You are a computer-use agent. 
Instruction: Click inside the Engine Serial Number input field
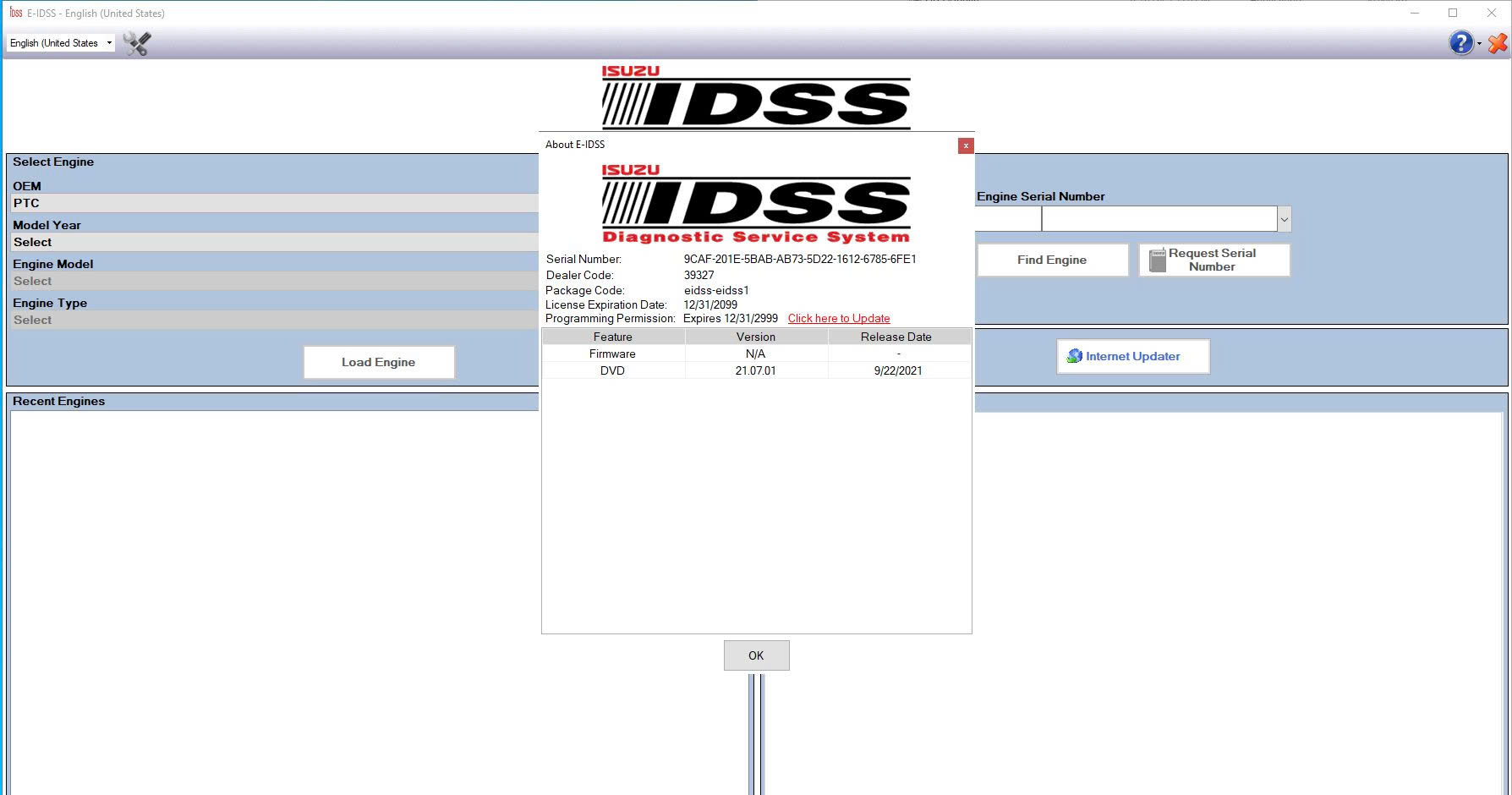pos(1159,218)
